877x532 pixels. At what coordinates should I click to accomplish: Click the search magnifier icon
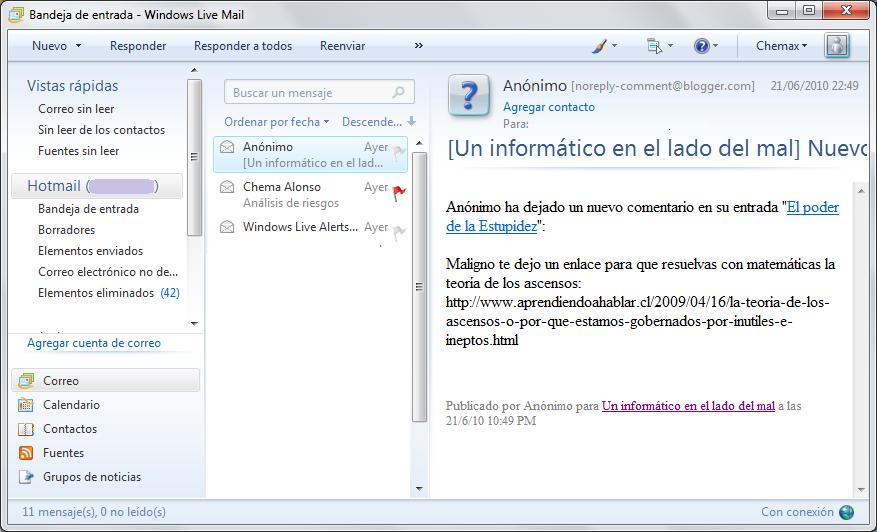398,92
